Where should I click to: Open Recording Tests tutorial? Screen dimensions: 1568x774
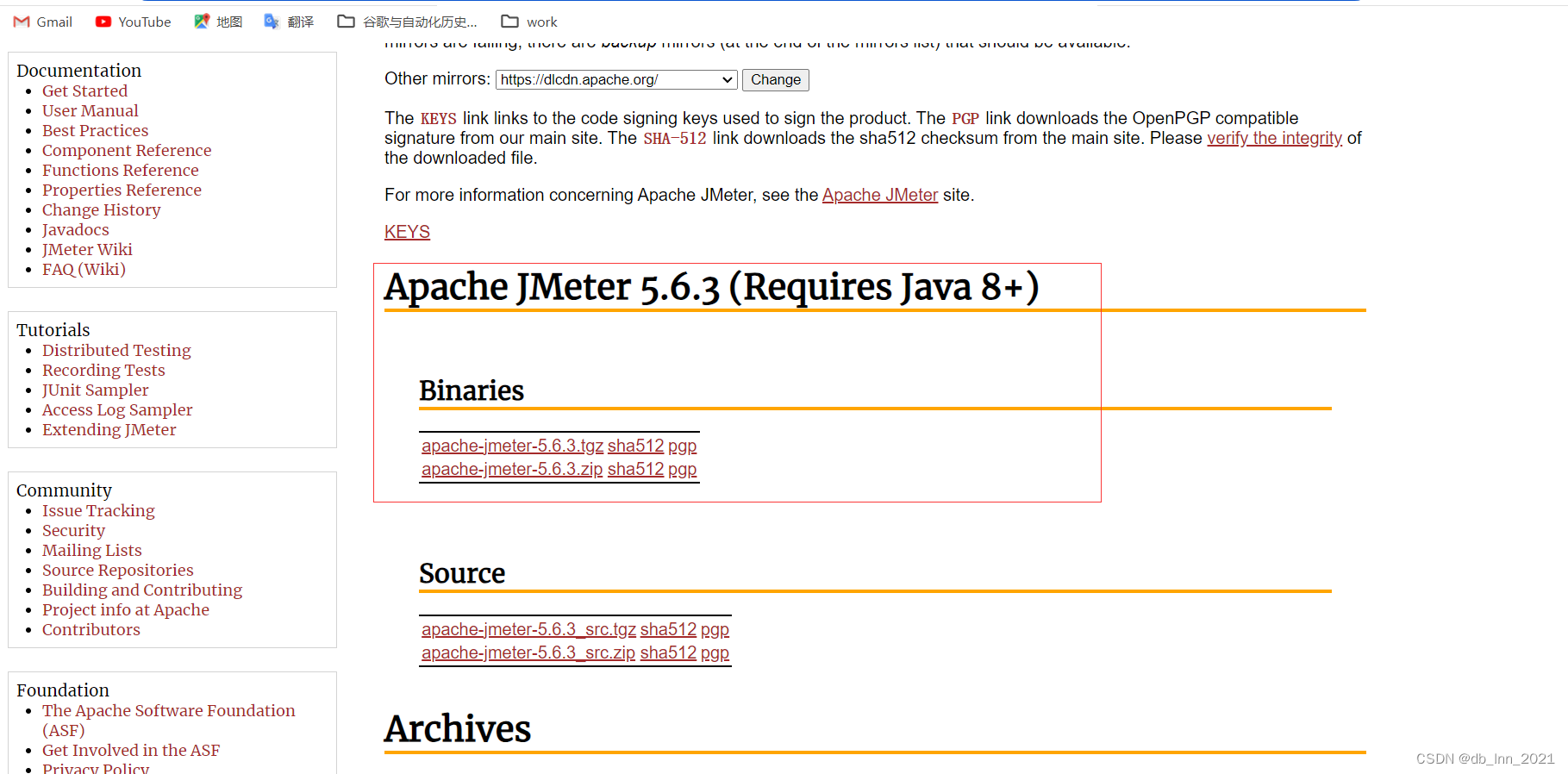click(x=103, y=370)
